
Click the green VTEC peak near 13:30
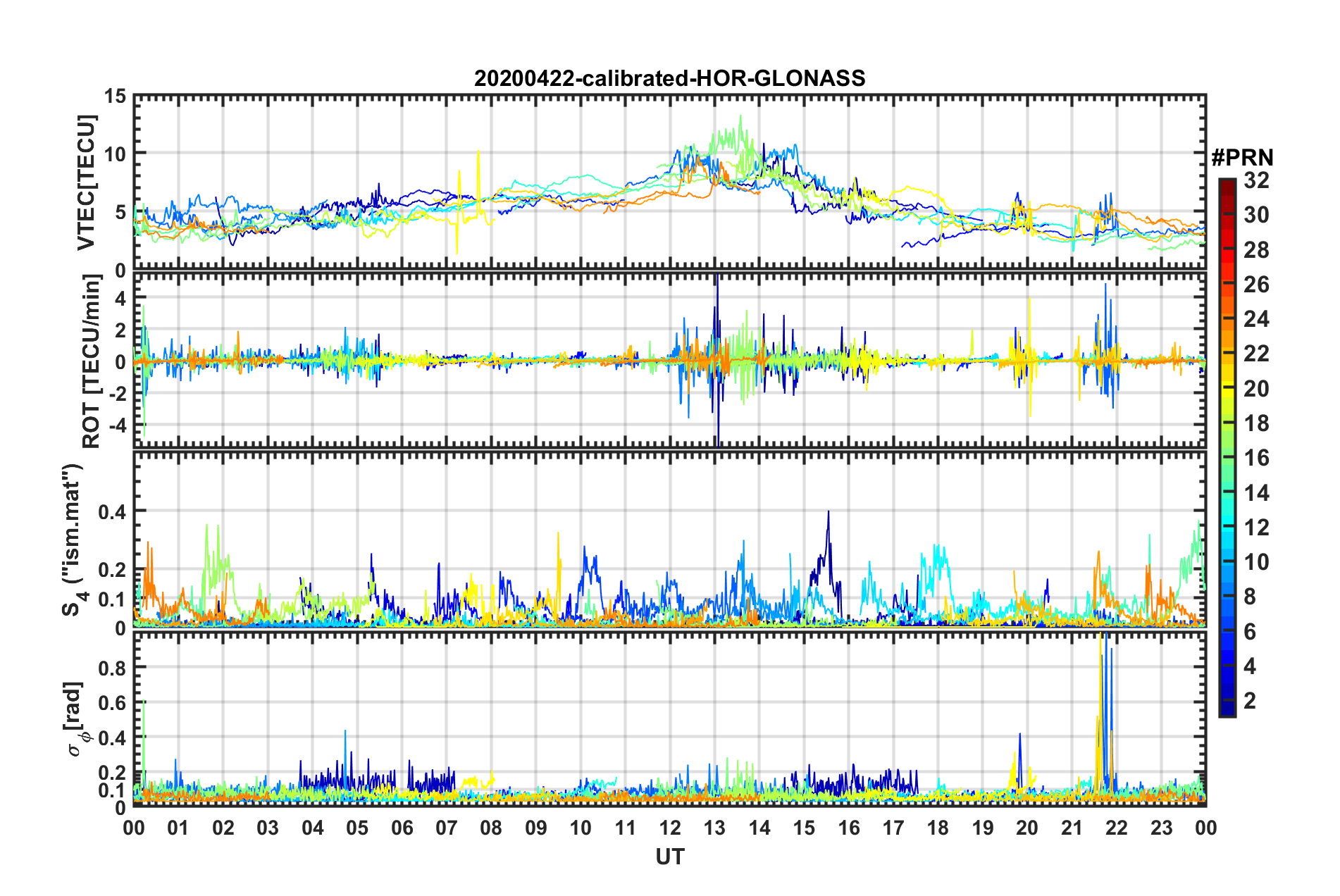coord(740,117)
